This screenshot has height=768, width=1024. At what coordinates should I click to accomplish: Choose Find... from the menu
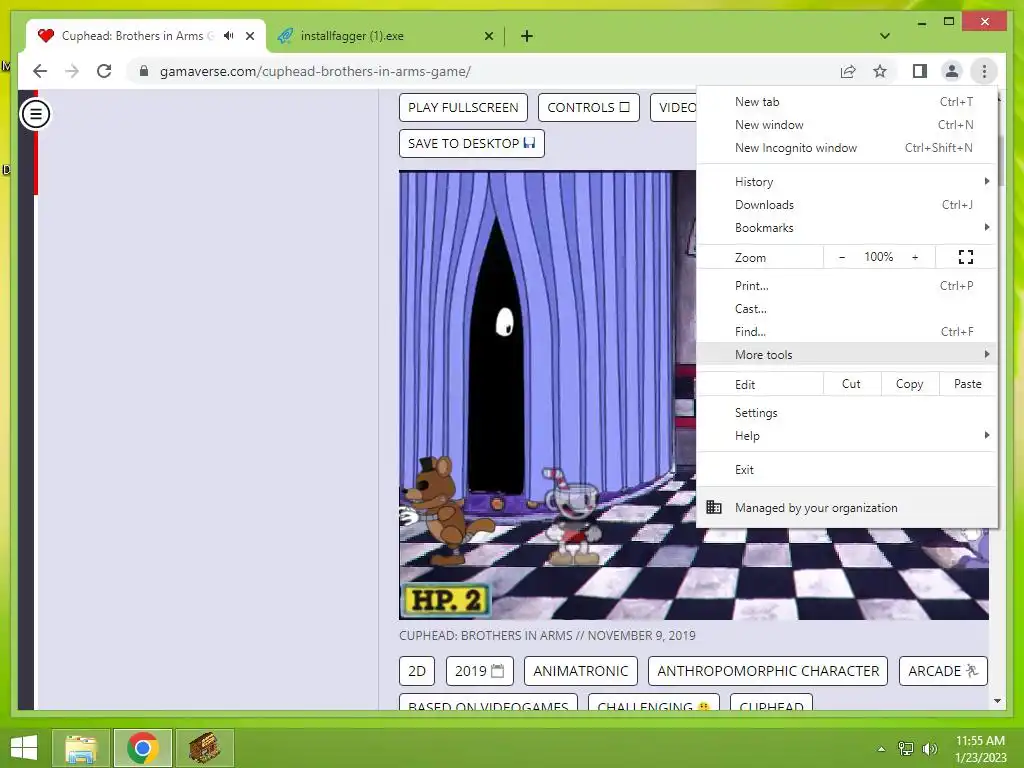[x=847, y=331]
